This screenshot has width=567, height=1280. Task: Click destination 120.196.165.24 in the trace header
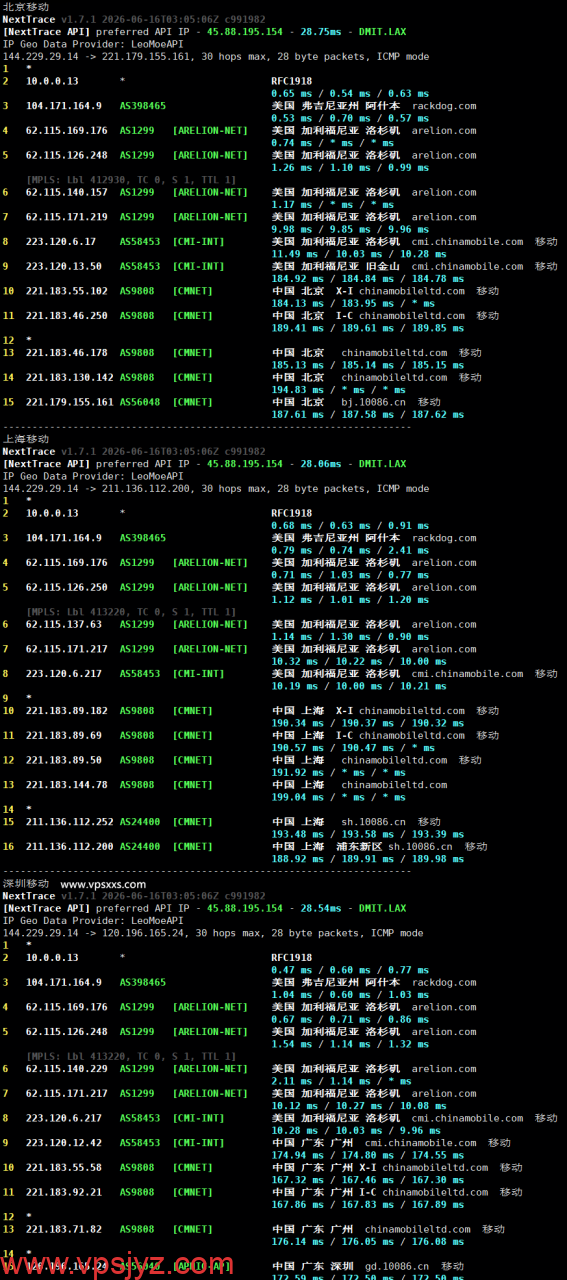coord(143,933)
